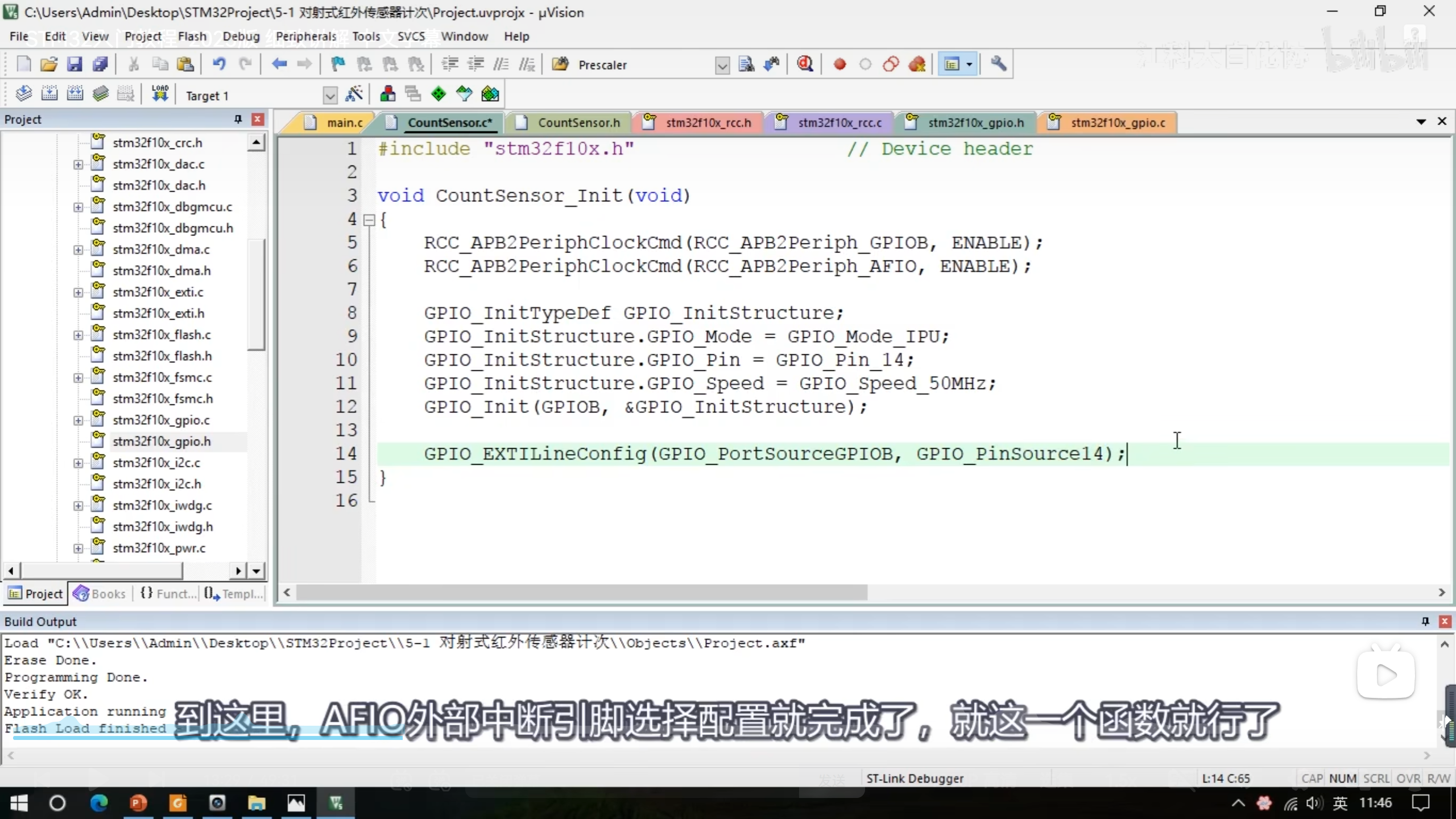Viewport: 1456px width, 819px height.
Task: Open the Peripherals menu
Action: 305,36
